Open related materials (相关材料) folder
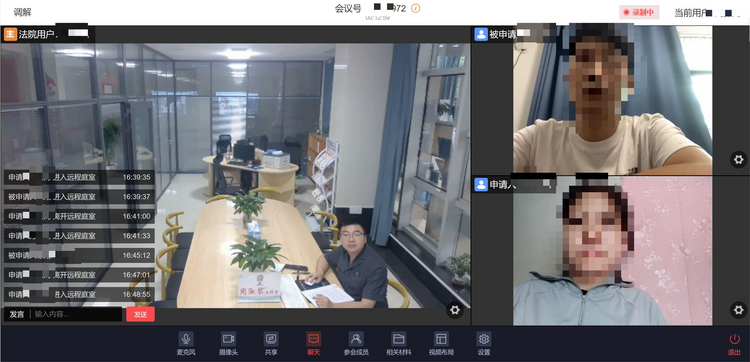 (x=398, y=343)
